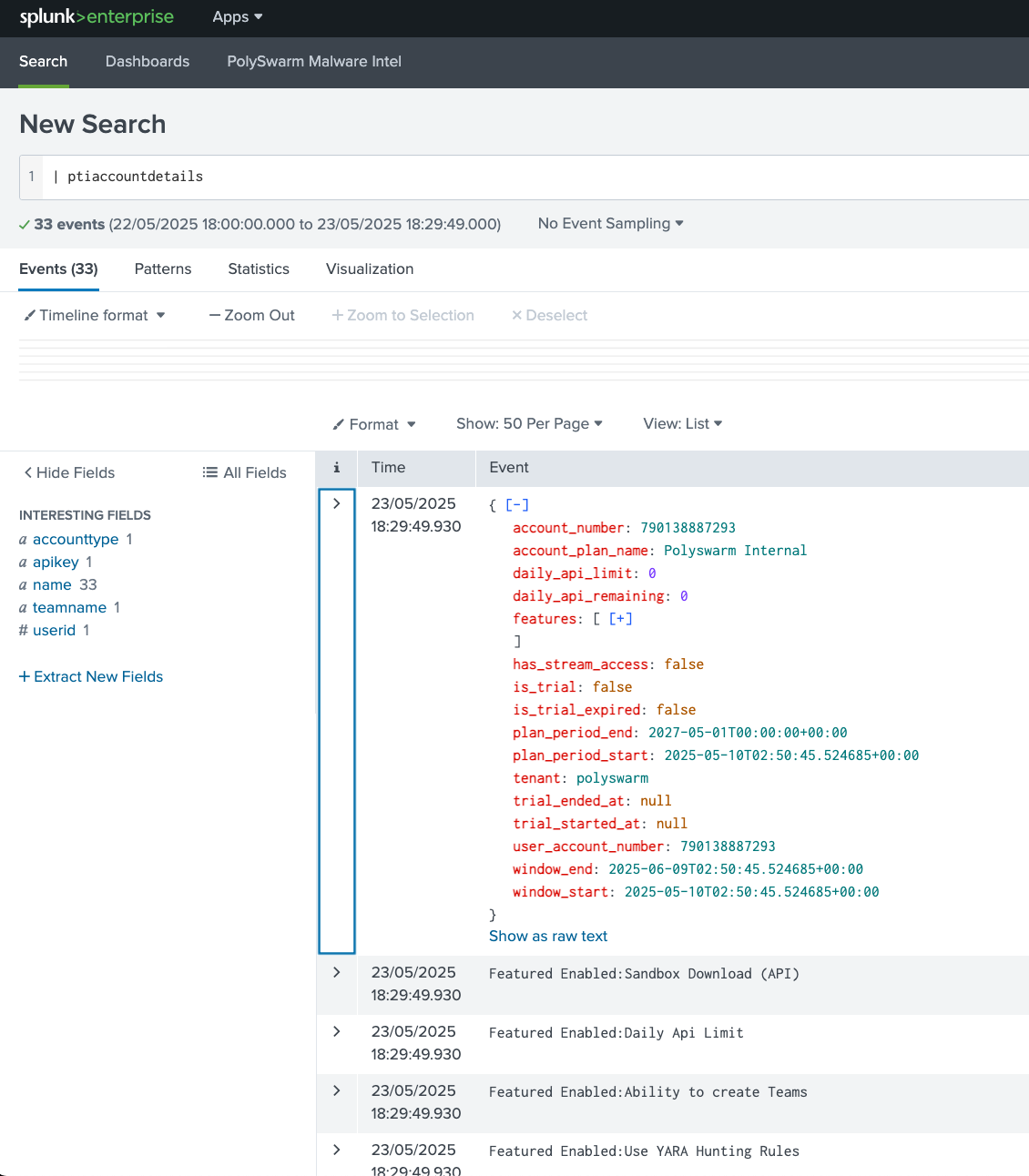Click Zoom to Selection button
Screen dimensions: 1029x1176
[x=402, y=315]
